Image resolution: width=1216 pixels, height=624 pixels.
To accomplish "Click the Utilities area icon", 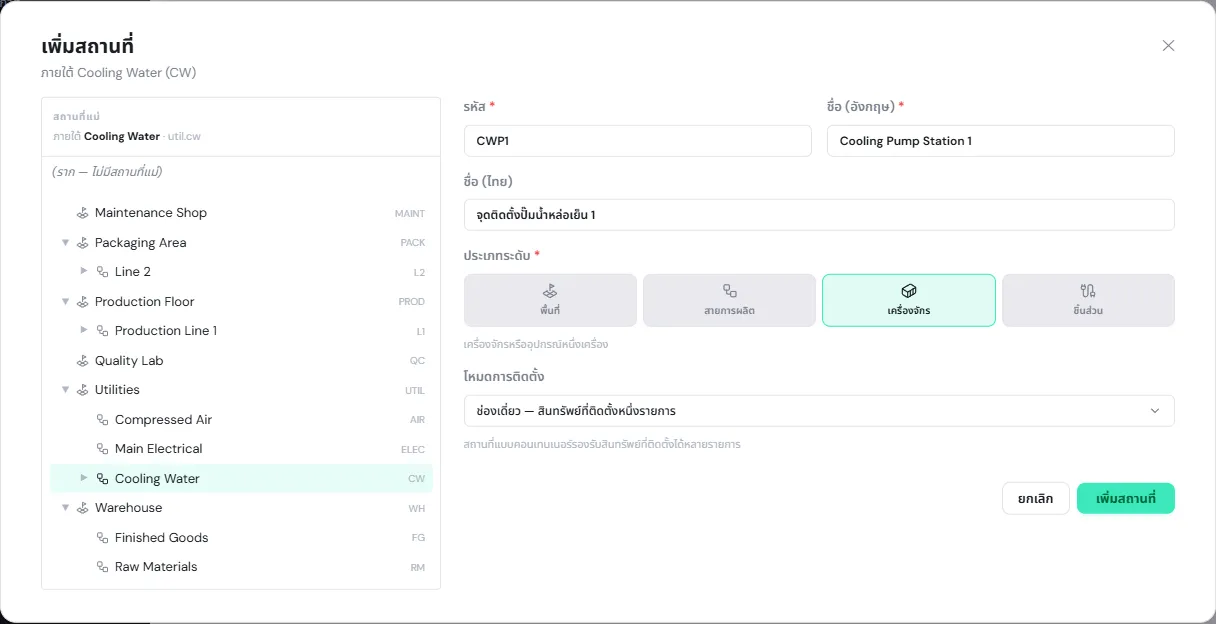I will pyautogui.click(x=83, y=390).
